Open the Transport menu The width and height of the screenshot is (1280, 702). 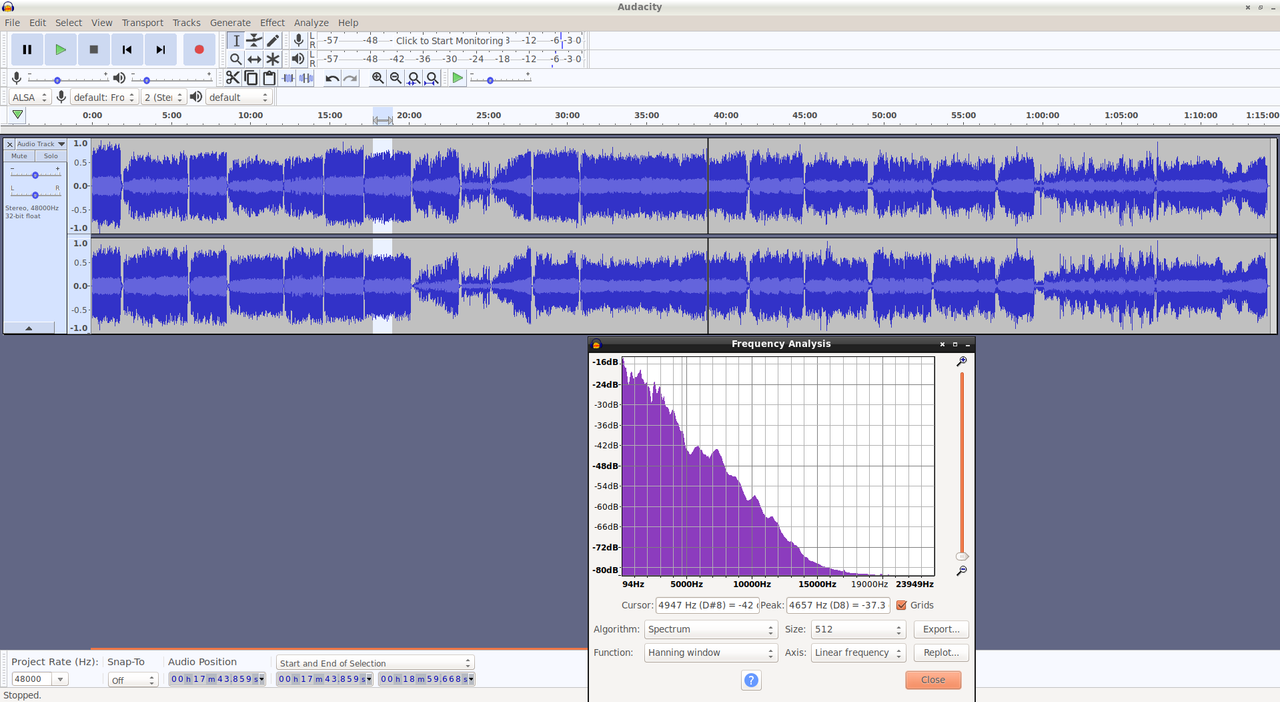click(x=142, y=22)
